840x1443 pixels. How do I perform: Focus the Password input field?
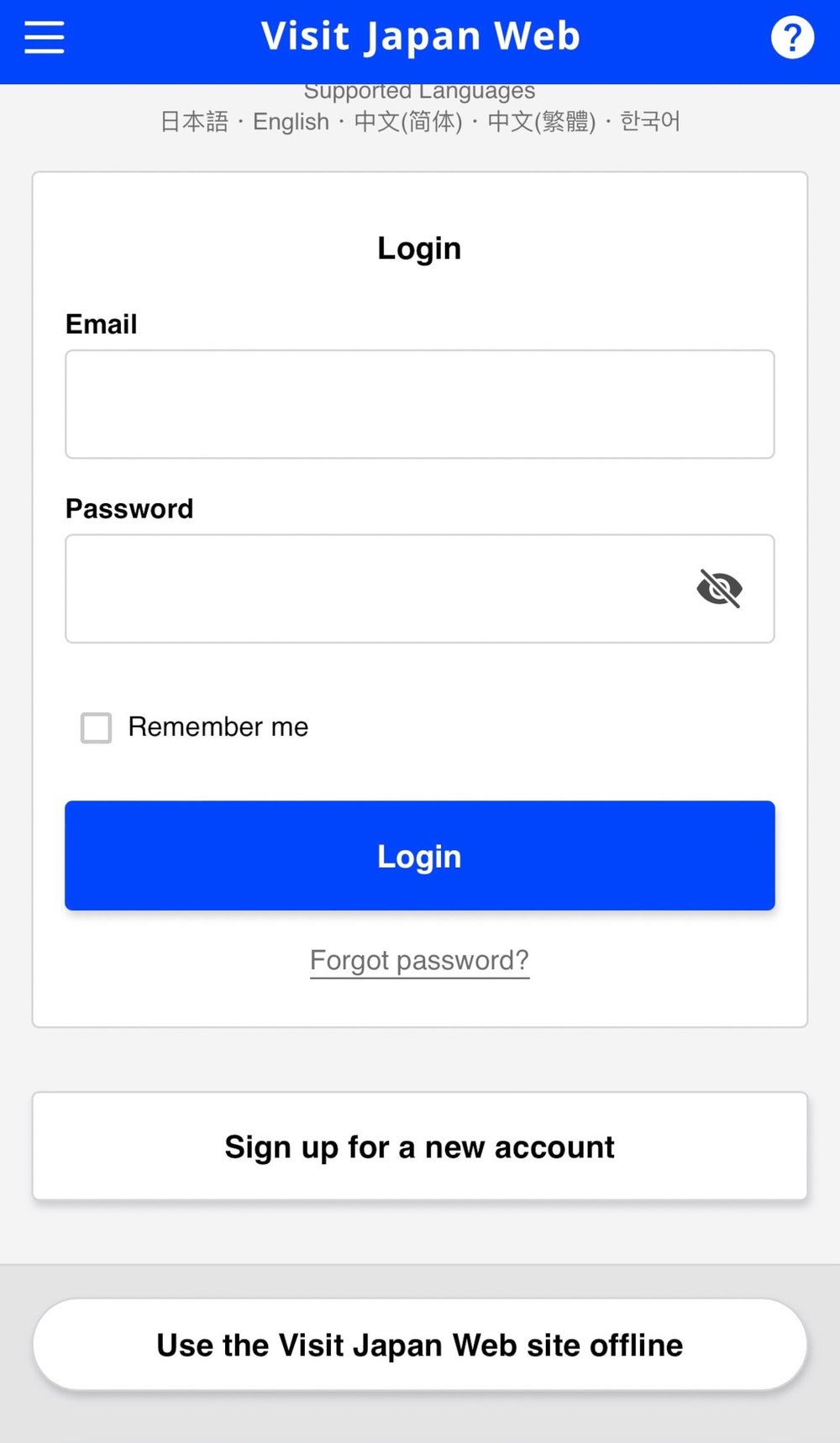coord(370,589)
